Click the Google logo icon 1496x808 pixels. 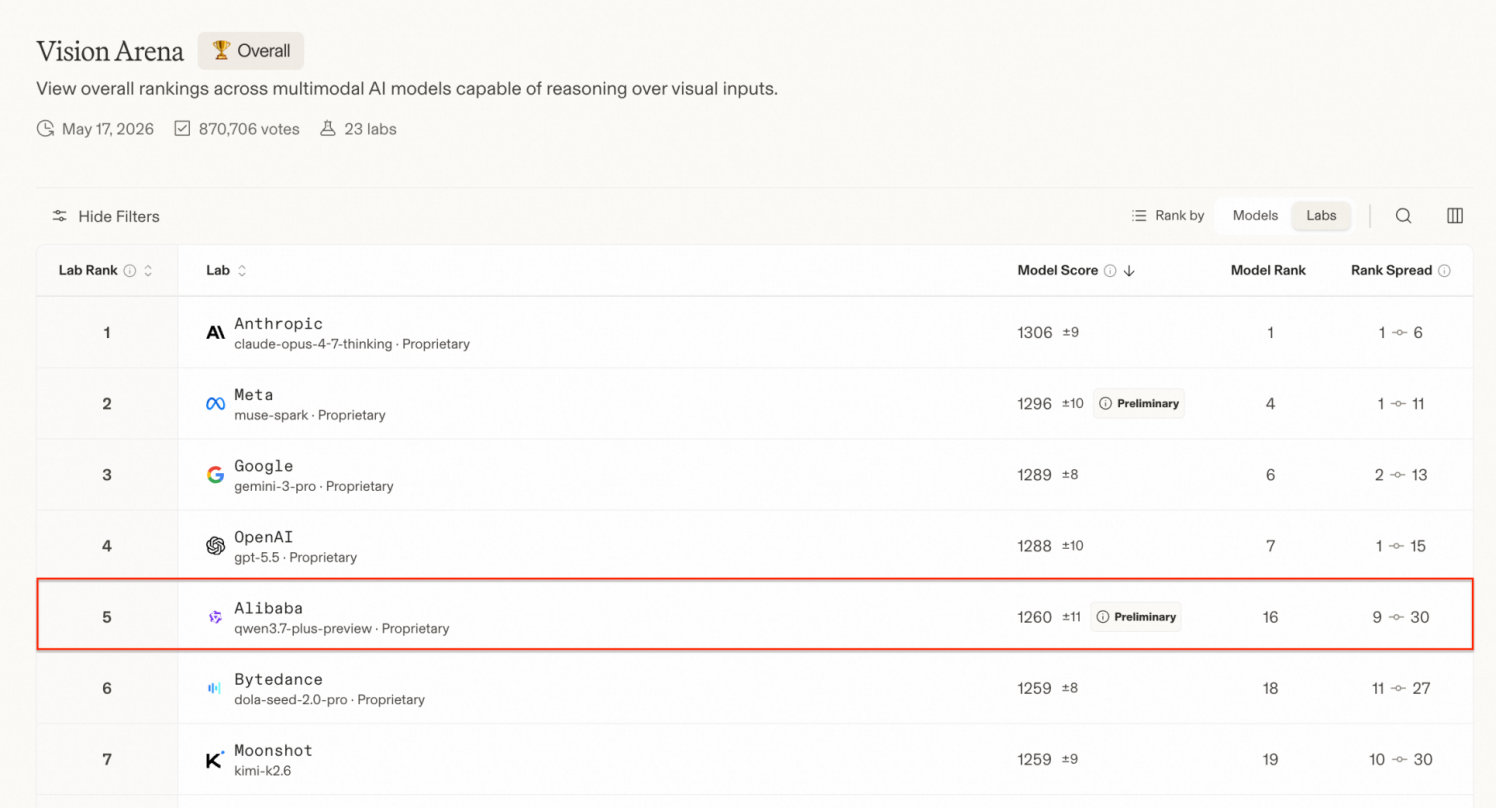click(215, 475)
